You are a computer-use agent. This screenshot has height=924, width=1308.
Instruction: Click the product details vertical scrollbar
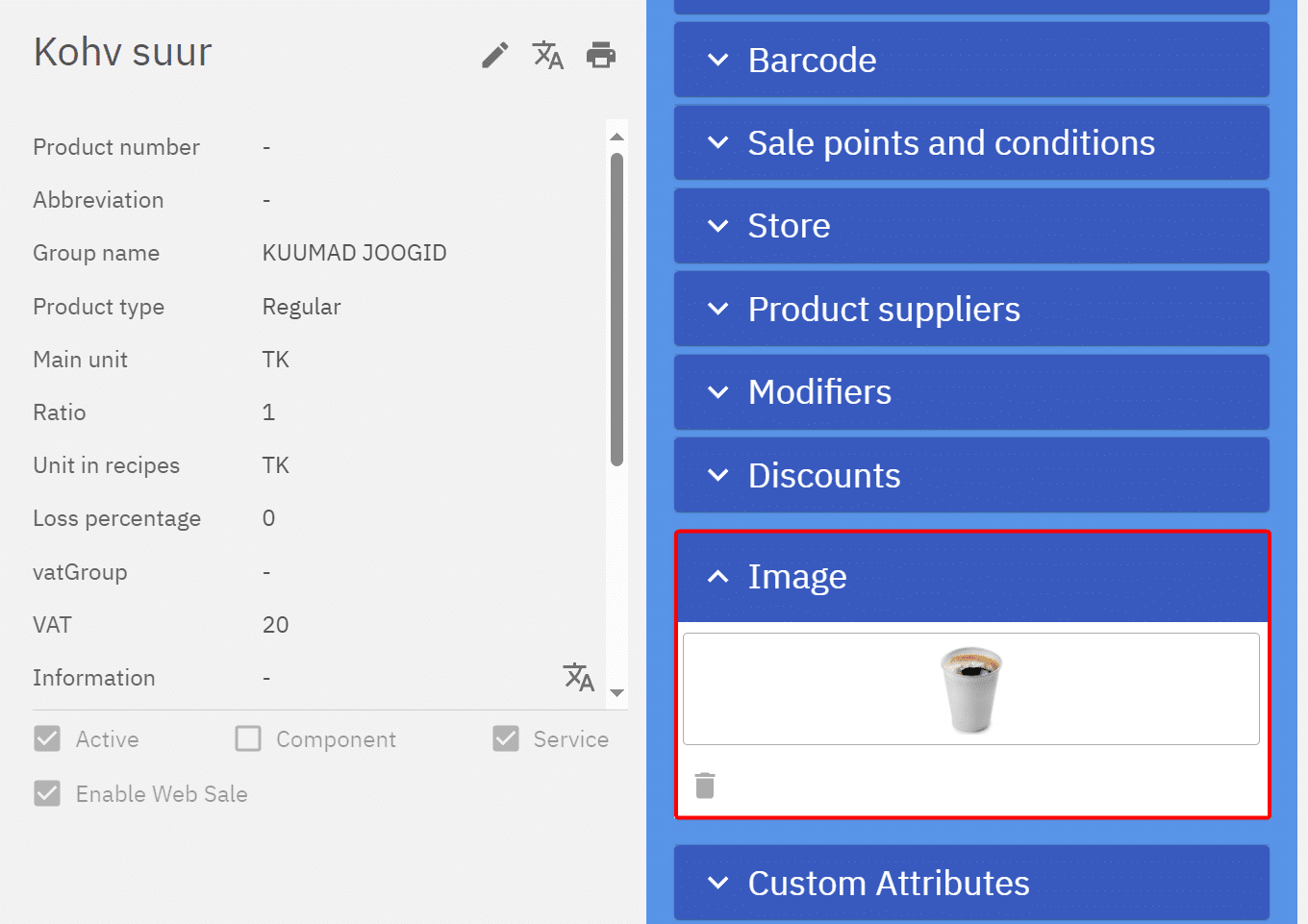(x=617, y=308)
